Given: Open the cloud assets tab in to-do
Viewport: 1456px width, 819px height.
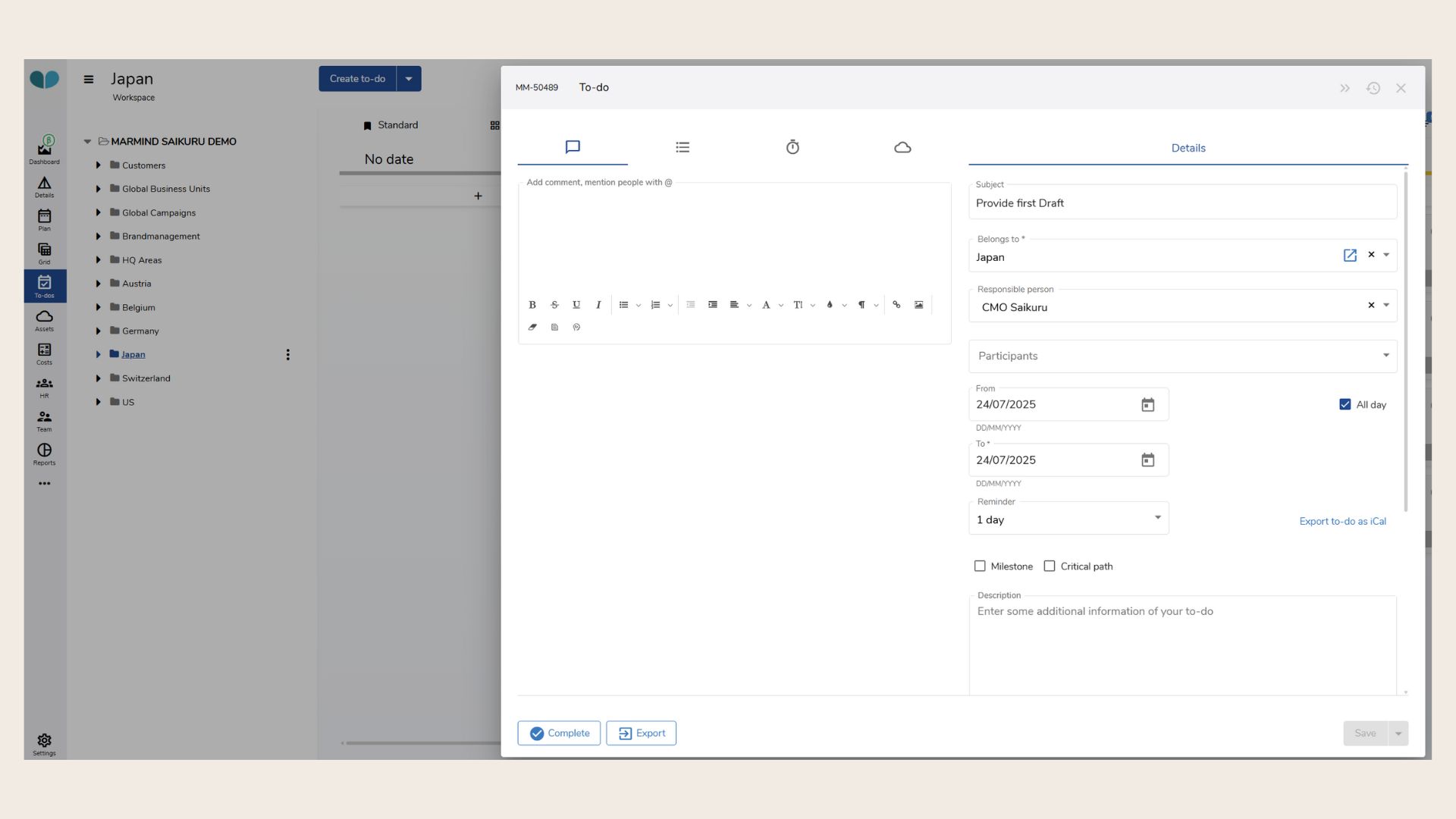Looking at the screenshot, I should click(x=902, y=147).
